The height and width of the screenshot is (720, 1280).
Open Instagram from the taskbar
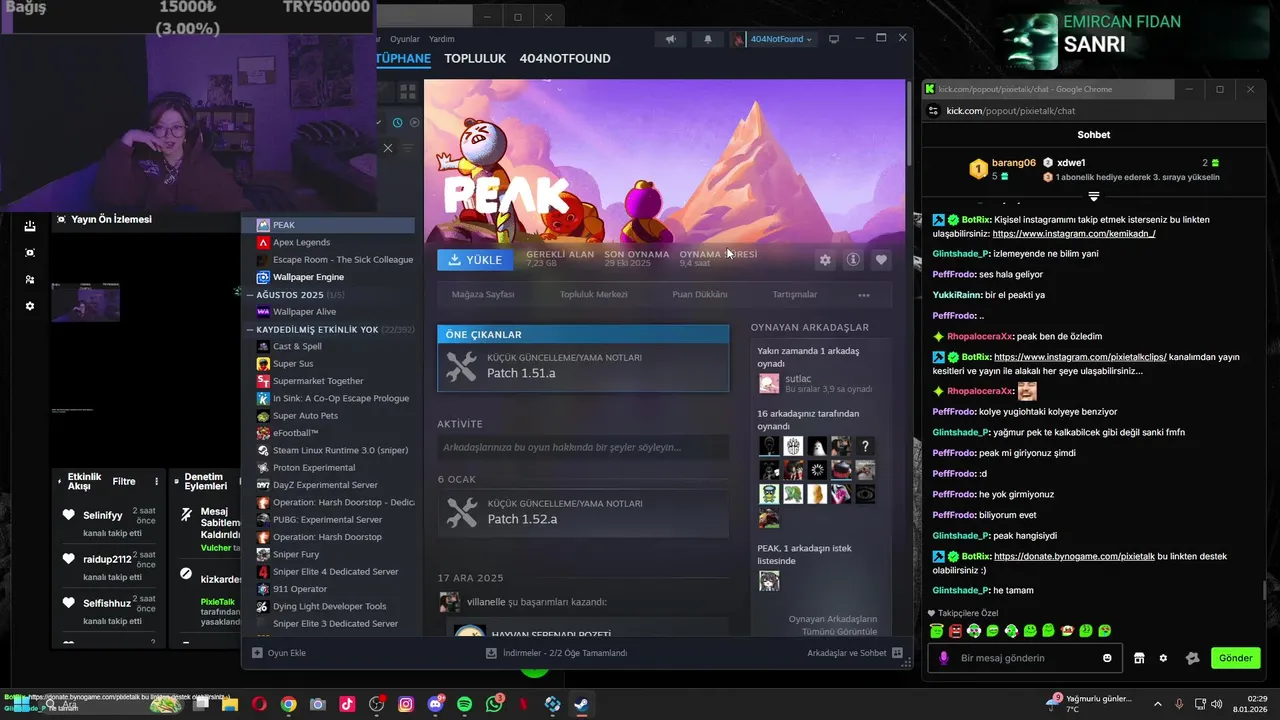tap(406, 704)
